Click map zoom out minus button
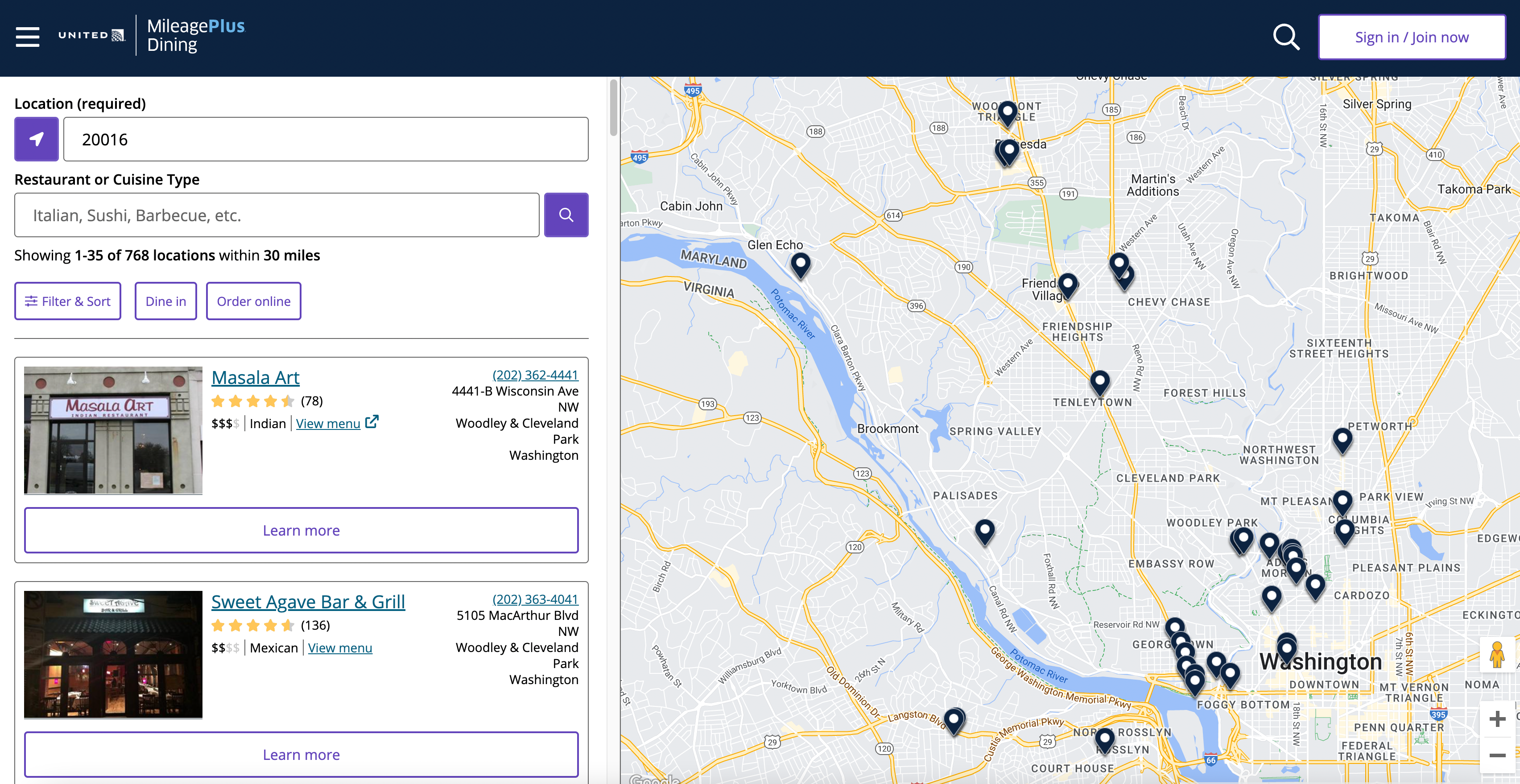The height and width of the screenshot is (784, 1520). (x=1497, y=755)
